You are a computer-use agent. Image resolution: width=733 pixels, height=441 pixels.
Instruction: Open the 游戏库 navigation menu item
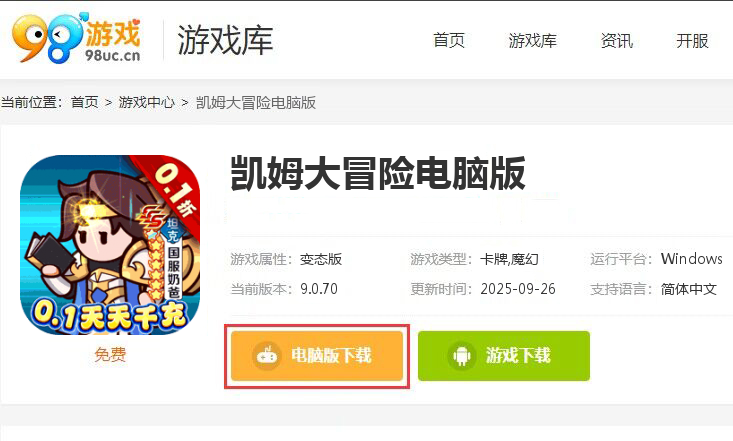click(532, 41)
